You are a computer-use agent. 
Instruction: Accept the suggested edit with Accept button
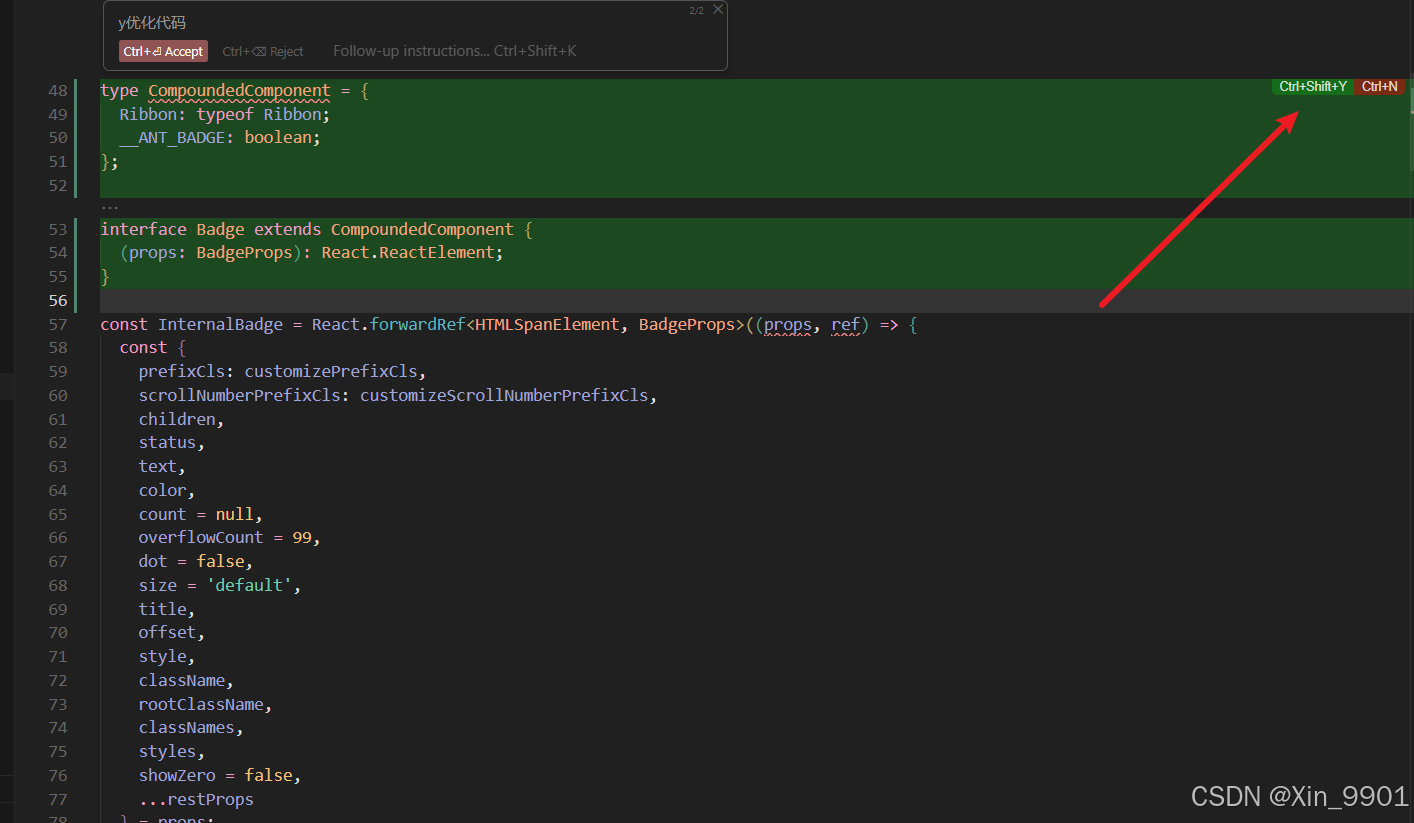pos(163,51)
